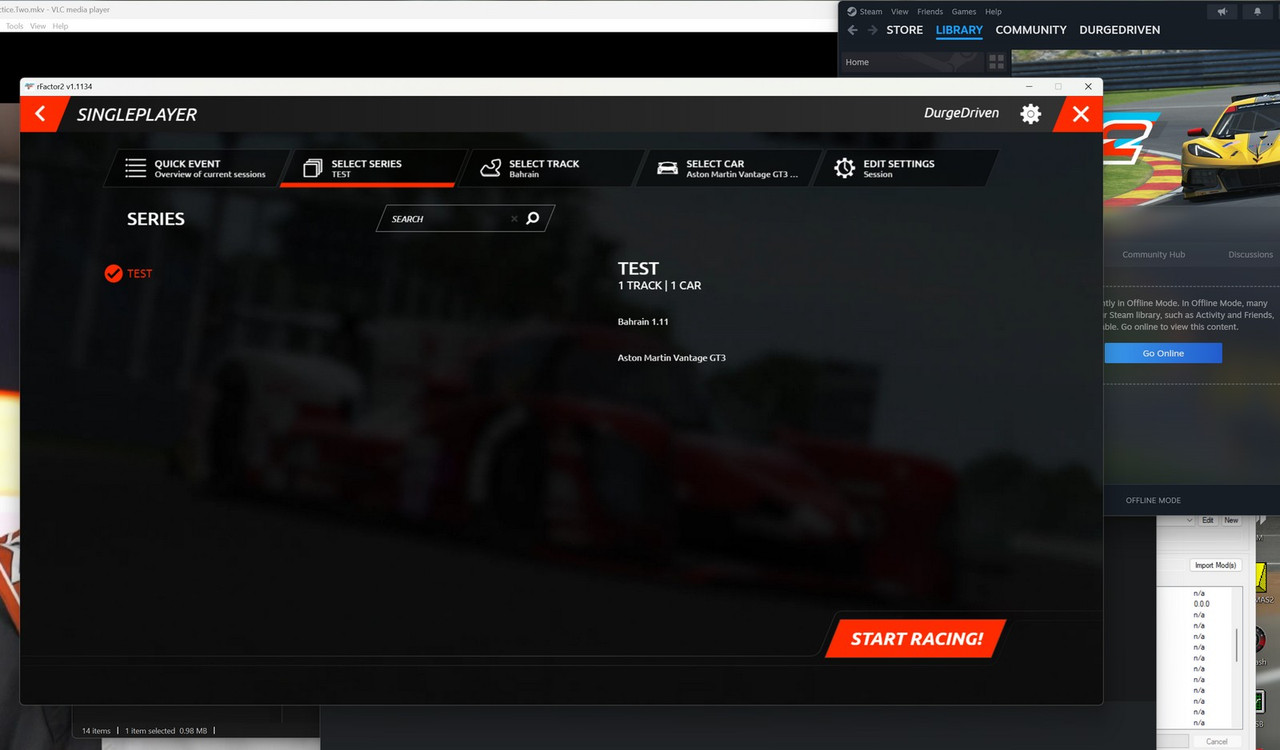Click the Go Online button in Steam

1163,353
